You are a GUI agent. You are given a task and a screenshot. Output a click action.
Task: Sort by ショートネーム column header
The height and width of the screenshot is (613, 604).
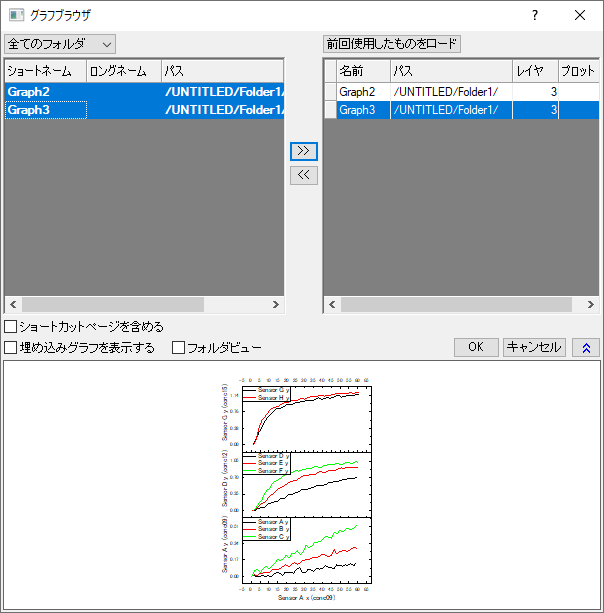[45, 71]
